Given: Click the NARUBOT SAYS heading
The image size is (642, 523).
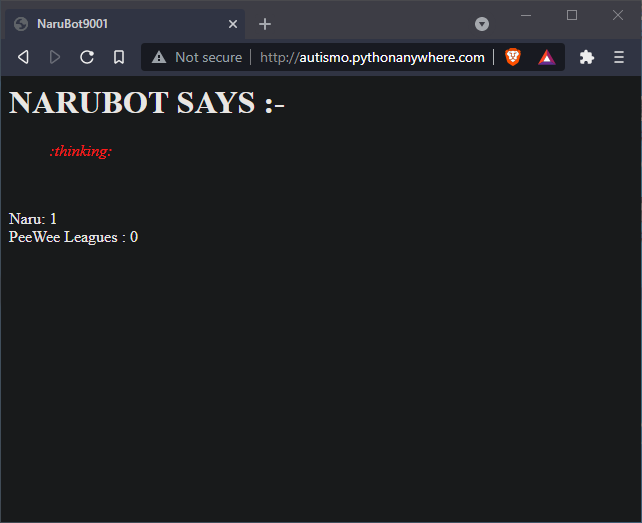Looking at the screenshot, I should [x=147, y=102].
